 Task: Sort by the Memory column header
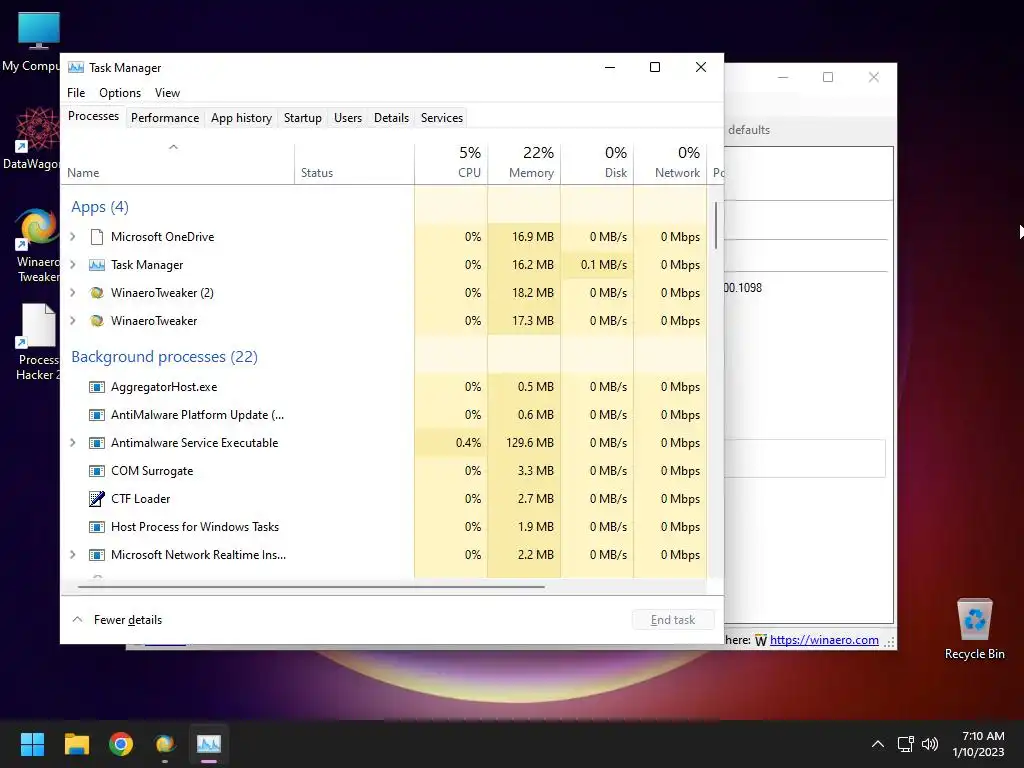click(524, 164)
